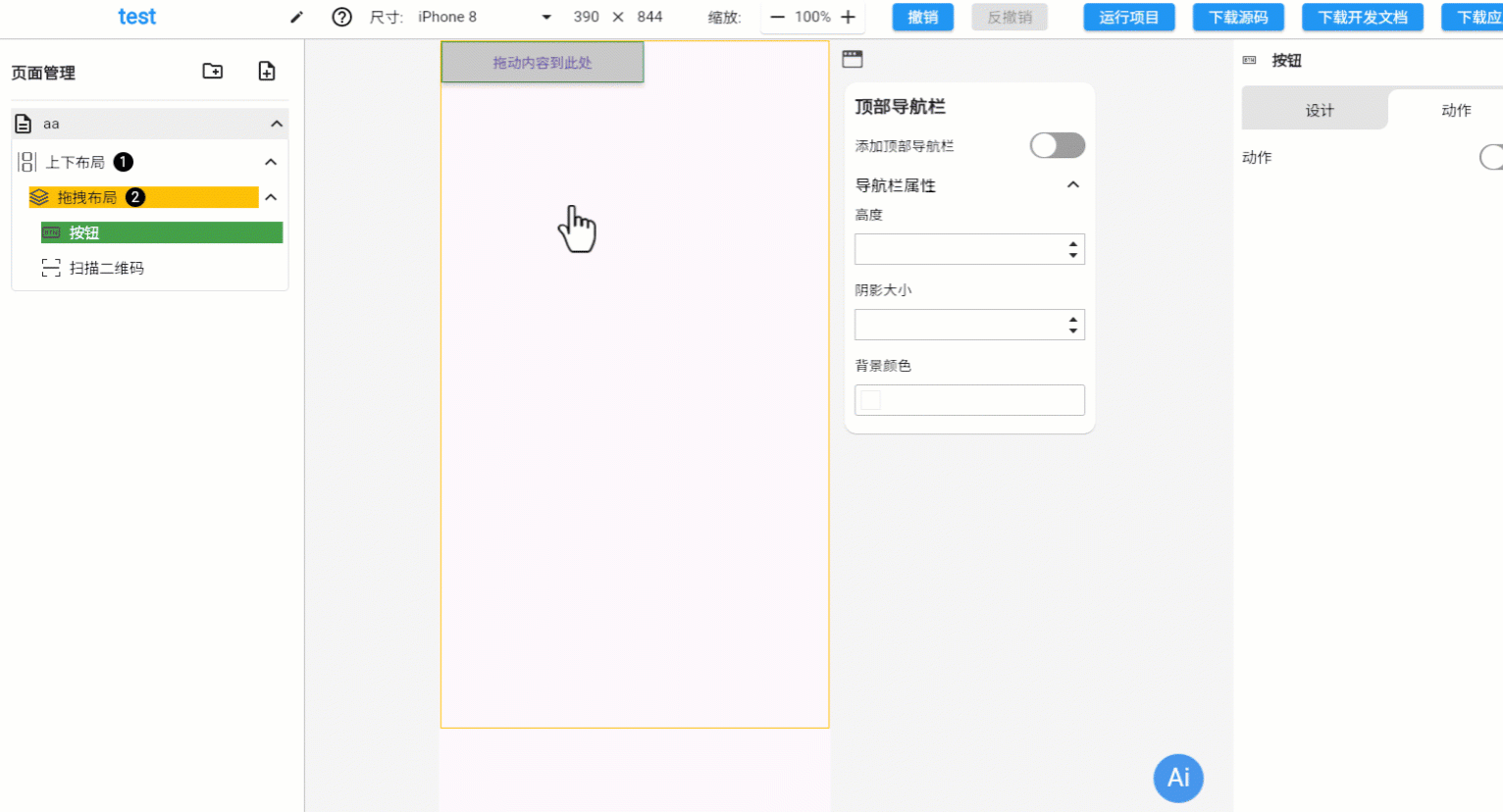The height and width of the screenshot is (812, 1503).
Task: Click the 100% zoom value
Action: tap(812, 17)
